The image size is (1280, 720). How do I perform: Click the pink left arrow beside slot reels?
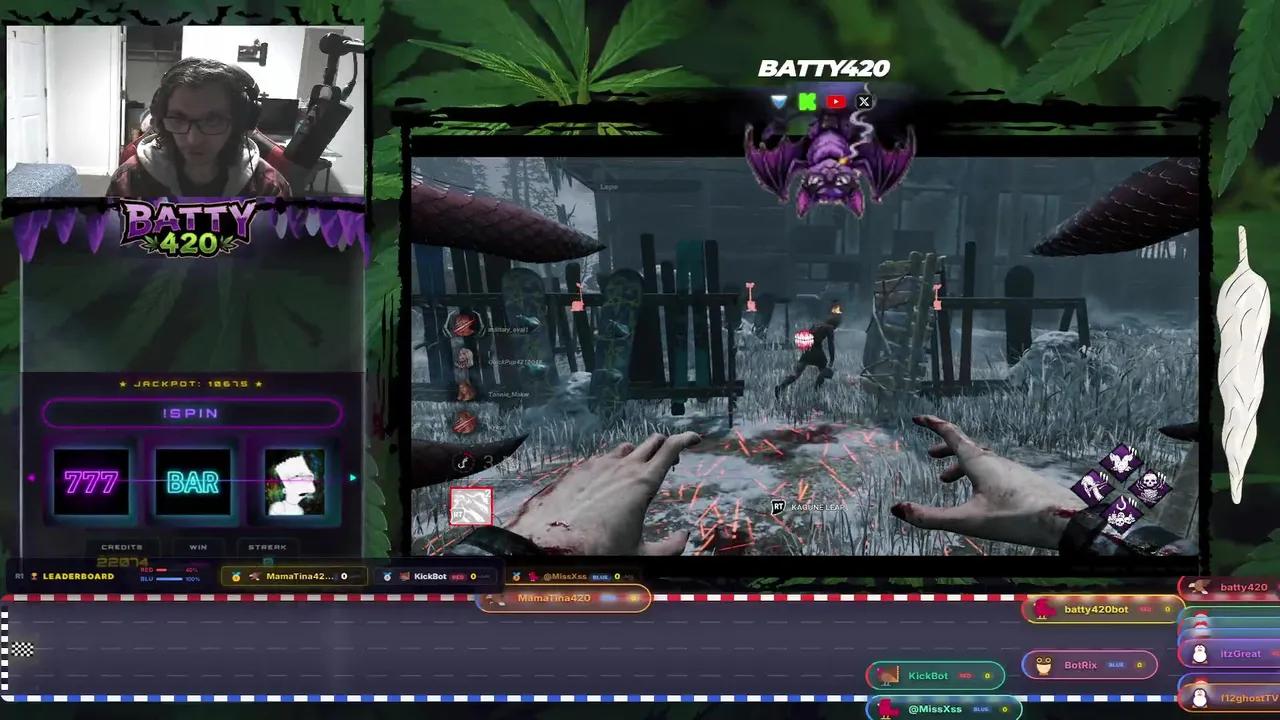click(x=31, y=478)
